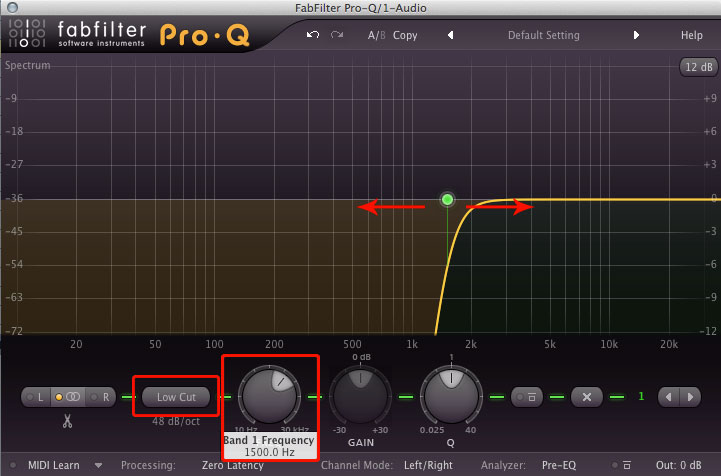
Task: Delete band with the X button
Action: point(587,397)
